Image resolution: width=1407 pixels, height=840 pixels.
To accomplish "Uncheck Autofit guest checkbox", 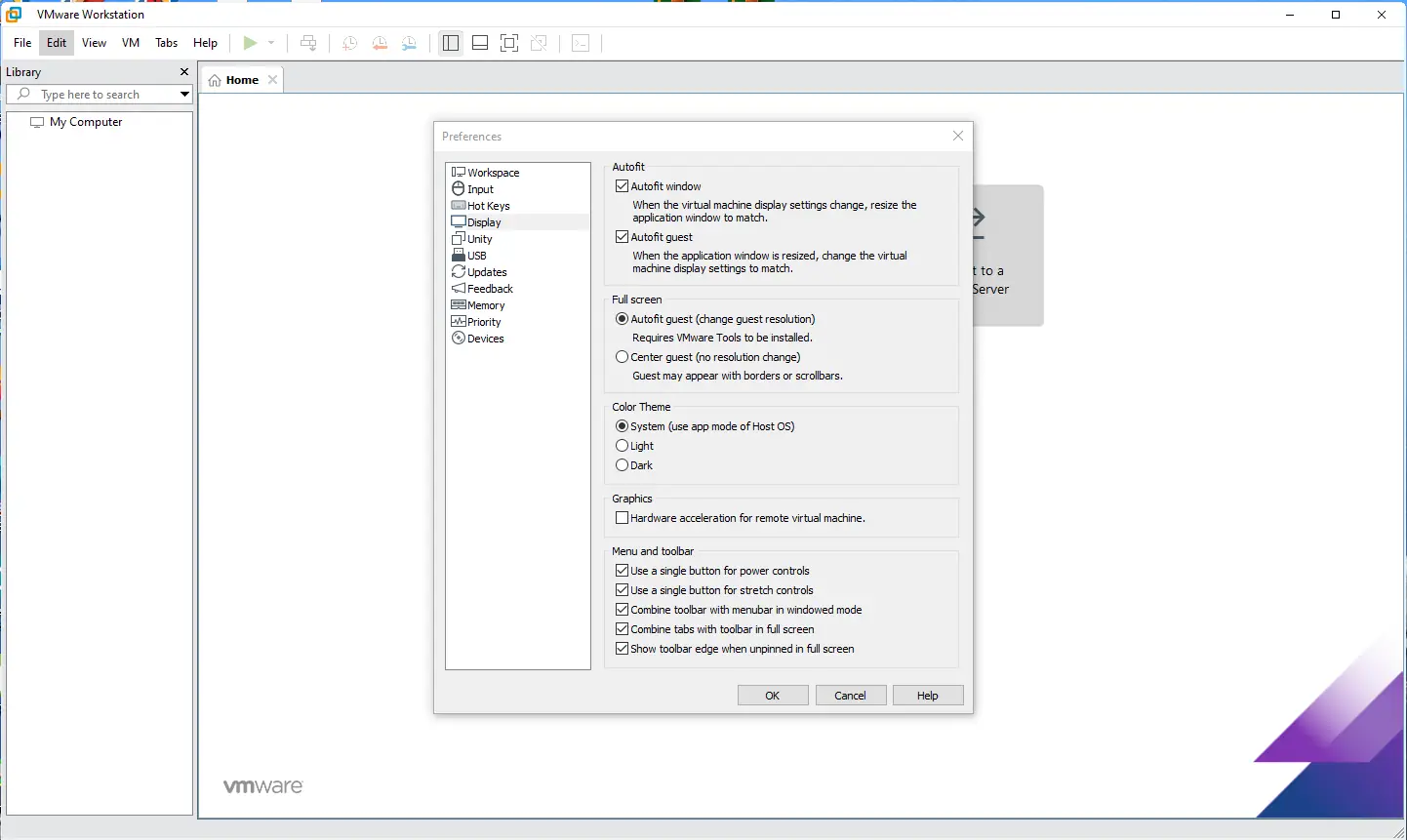I will point(622,237).
